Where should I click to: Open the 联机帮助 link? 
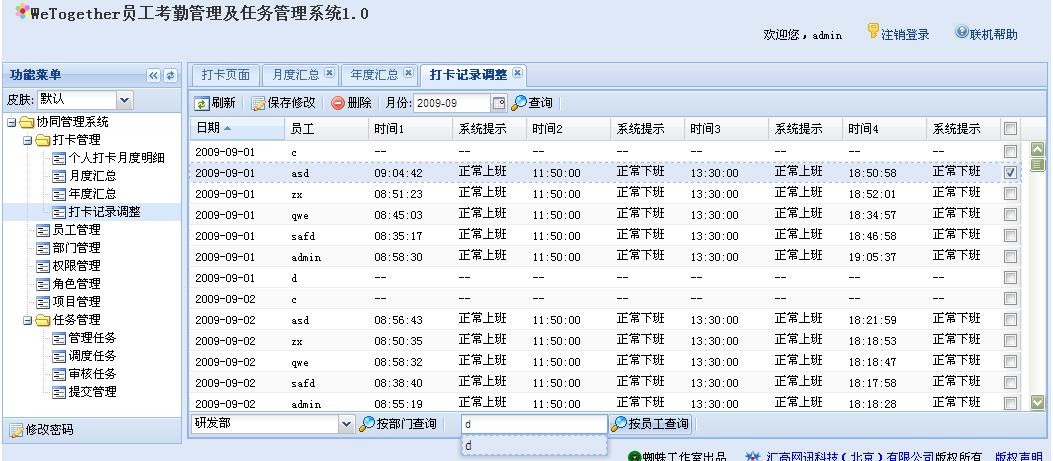pyautogui.click(x=993, y=35)
